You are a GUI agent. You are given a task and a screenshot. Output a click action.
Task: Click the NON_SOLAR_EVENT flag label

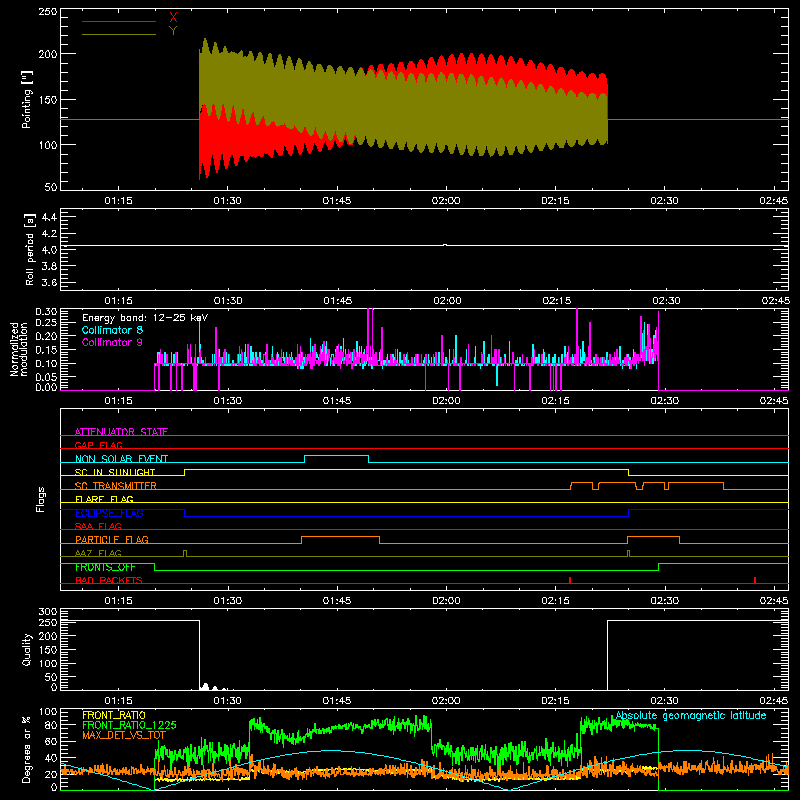tap(121, 459)
